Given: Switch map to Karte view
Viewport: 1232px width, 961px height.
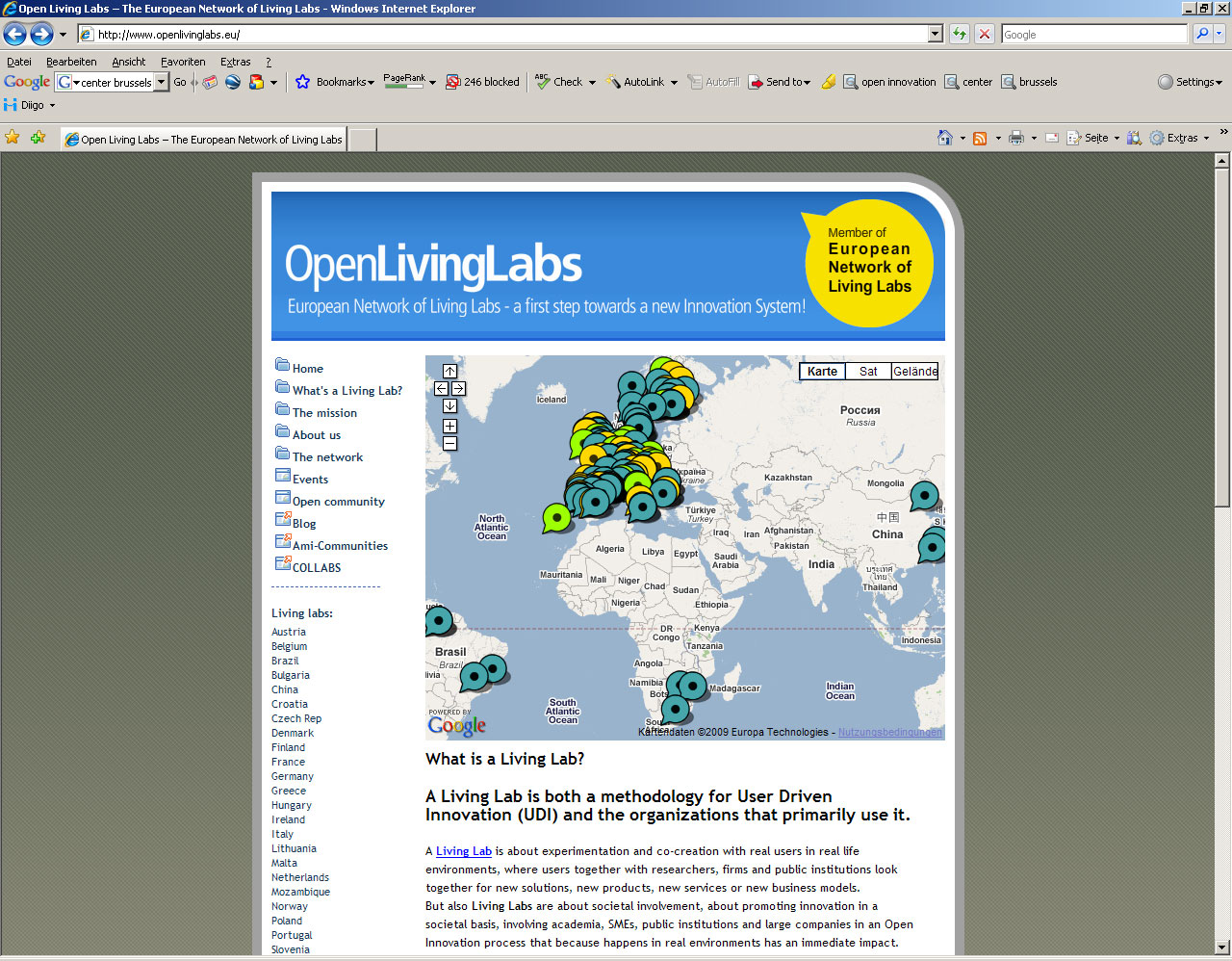Looking at the screenshot, I should 822,371.
